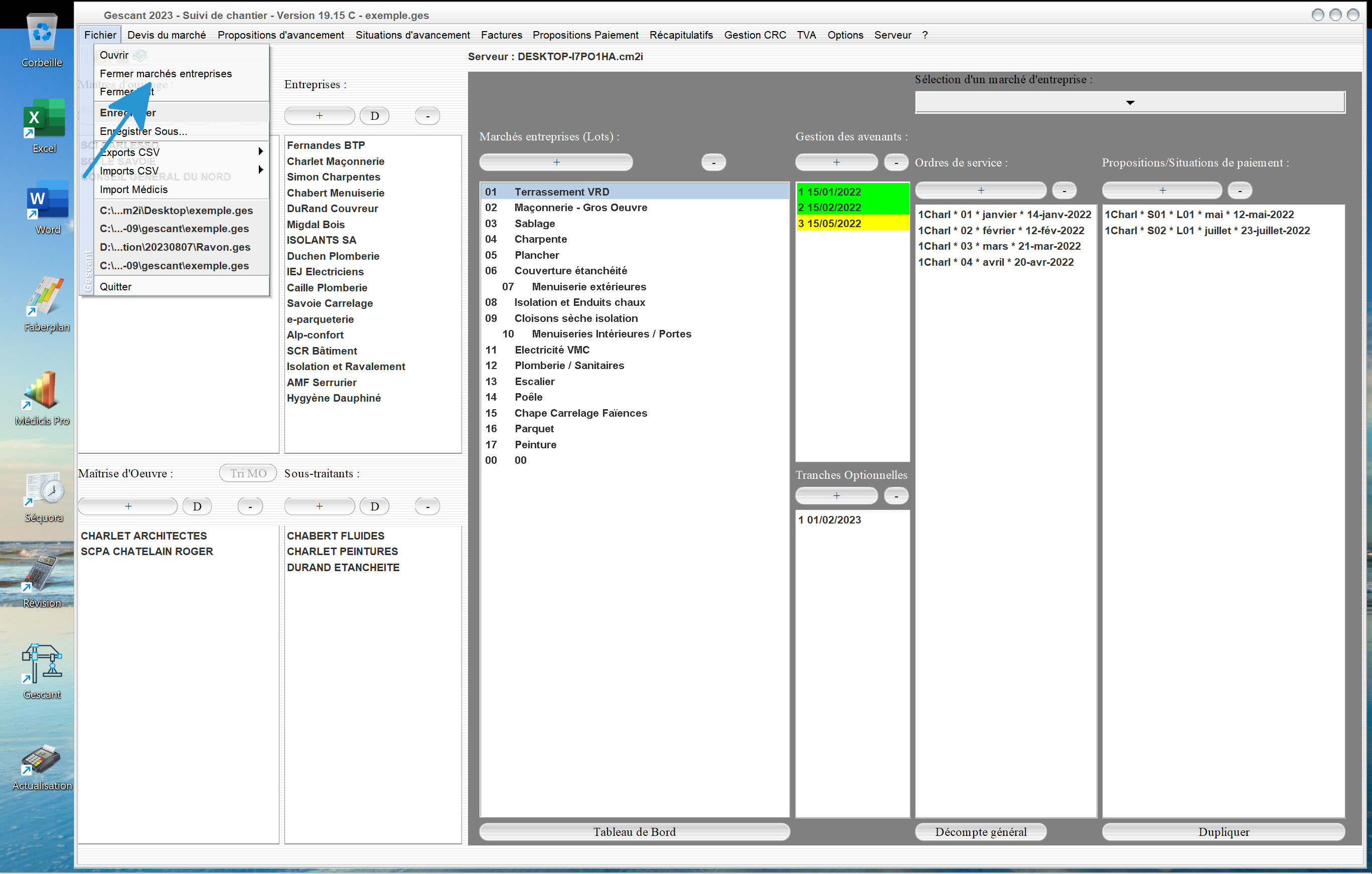Add a Tranche Optionnelle with plus button
1372x874 pixels.
tap(836, 496)
